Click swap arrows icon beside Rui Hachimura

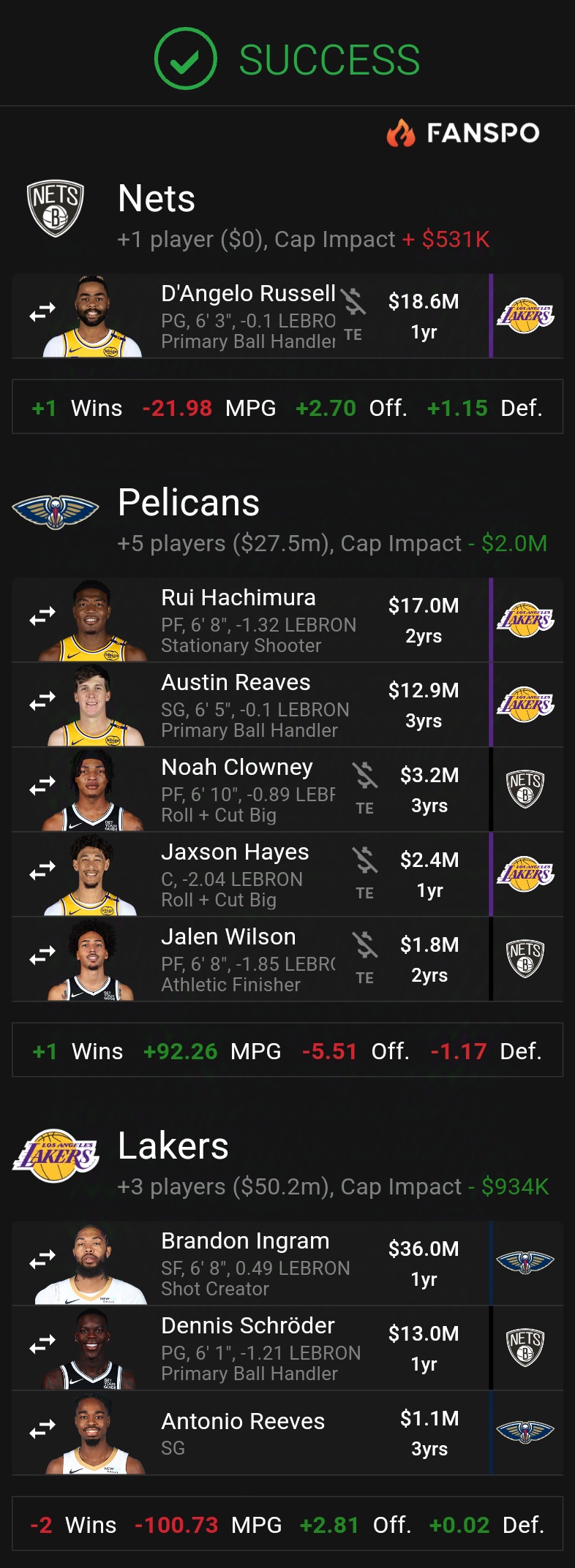point(42,616)
